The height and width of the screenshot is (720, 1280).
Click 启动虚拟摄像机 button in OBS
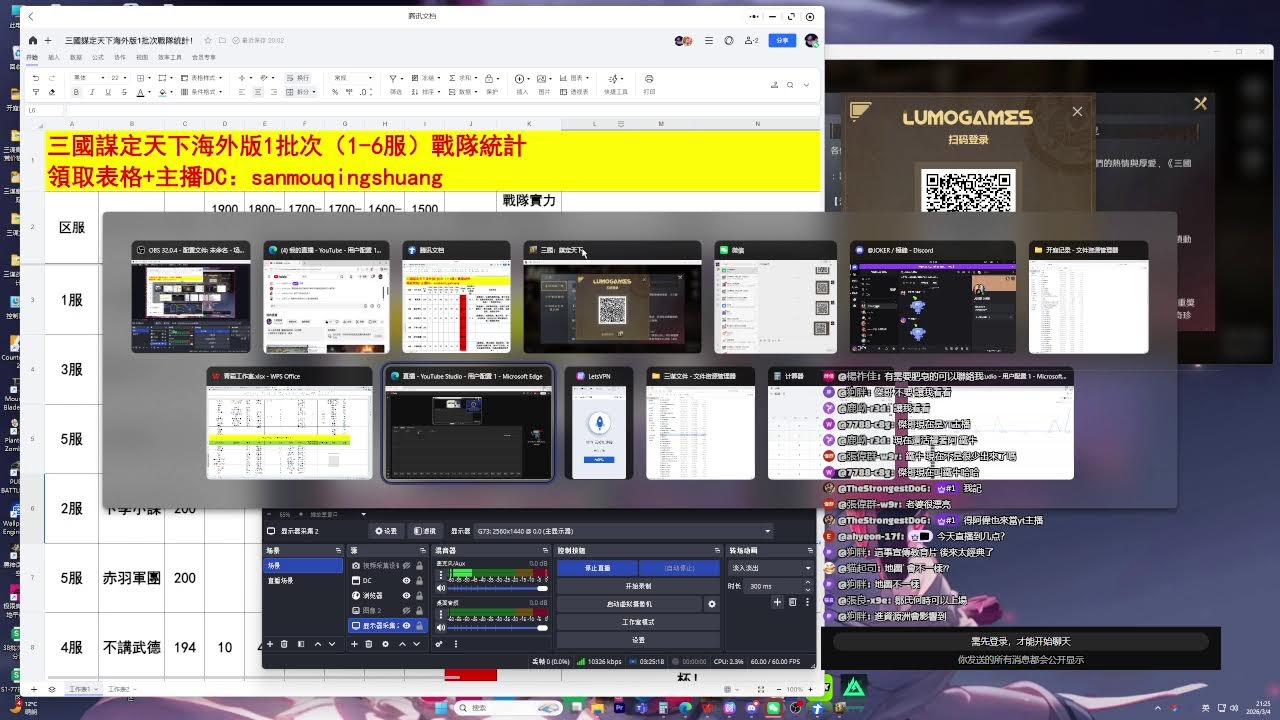[x=629, y=603]
